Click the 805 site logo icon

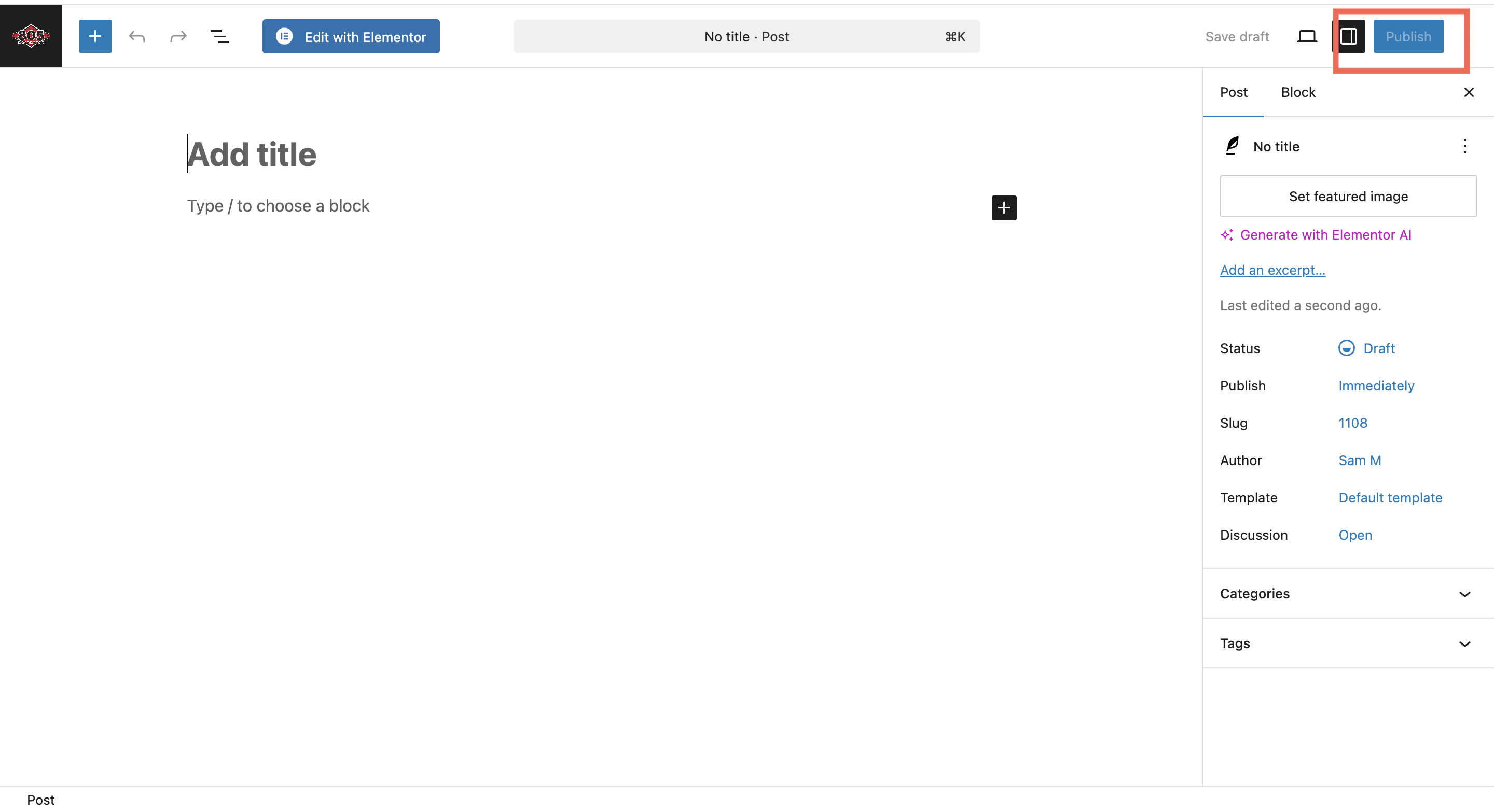click(31, 36)
